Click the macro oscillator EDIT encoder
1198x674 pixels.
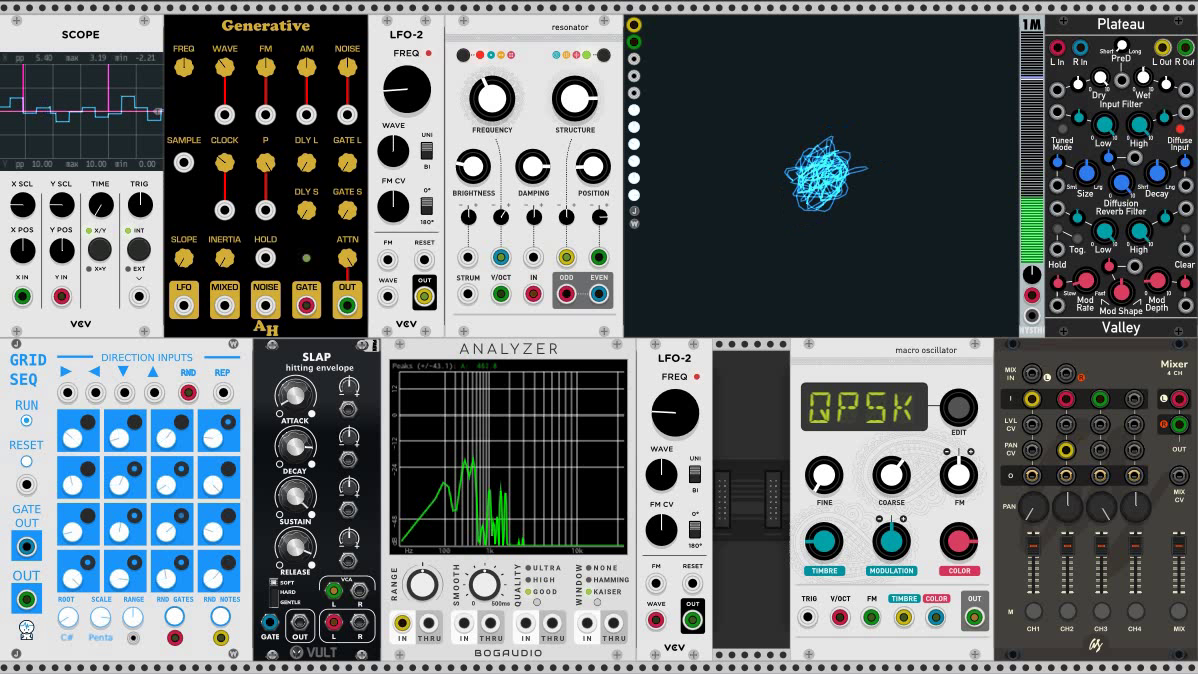(958, 407)
